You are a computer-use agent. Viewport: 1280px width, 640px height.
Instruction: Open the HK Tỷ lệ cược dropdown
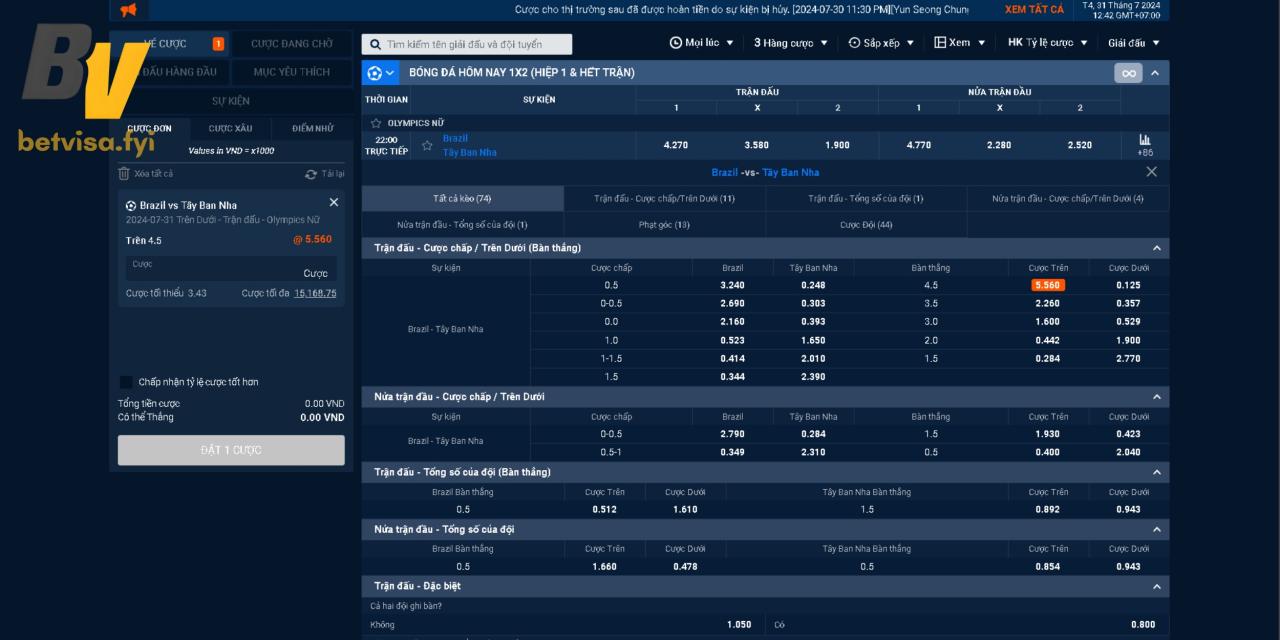[1048, 43]
